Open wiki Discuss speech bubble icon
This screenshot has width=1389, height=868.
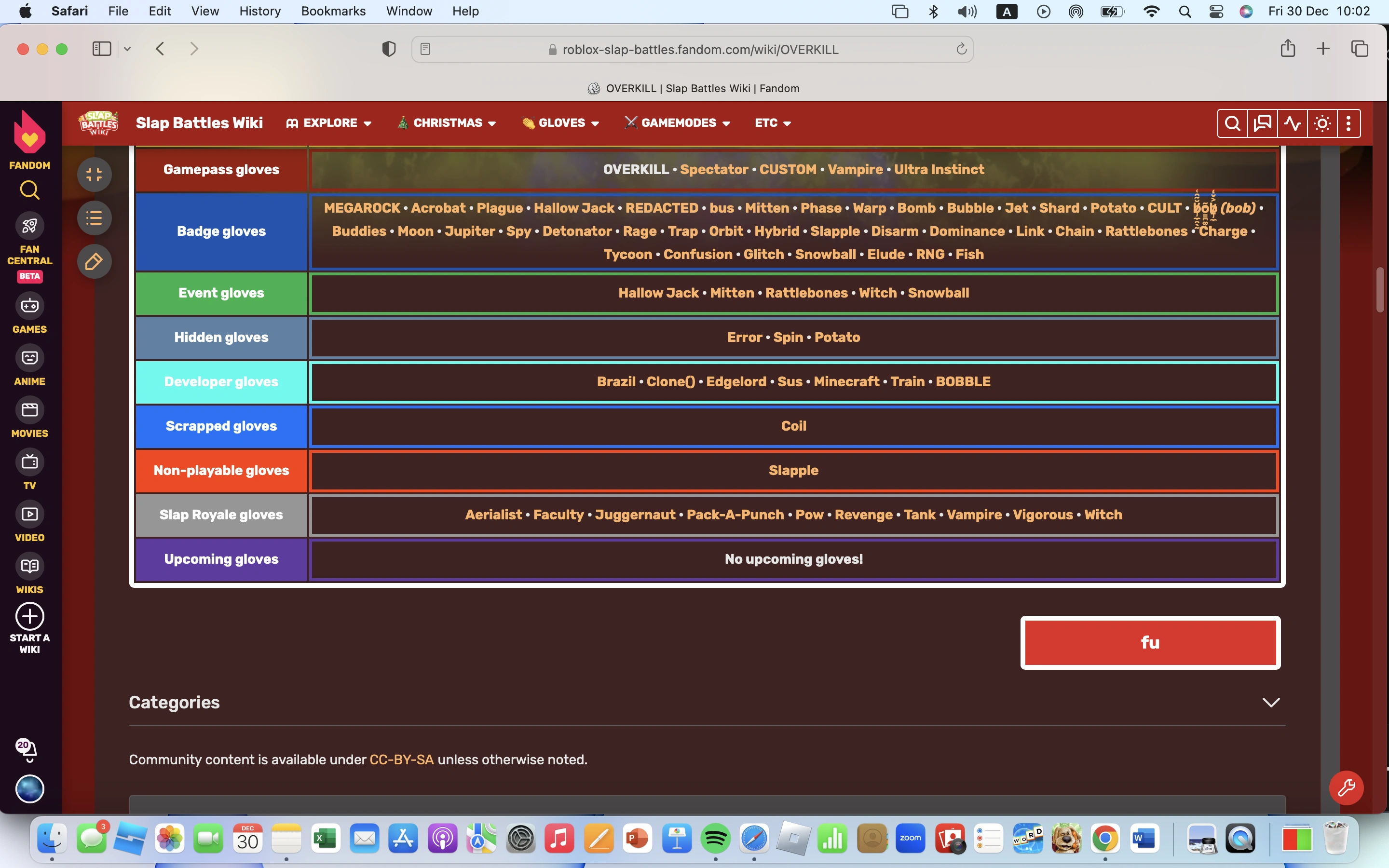[1262, 123]
